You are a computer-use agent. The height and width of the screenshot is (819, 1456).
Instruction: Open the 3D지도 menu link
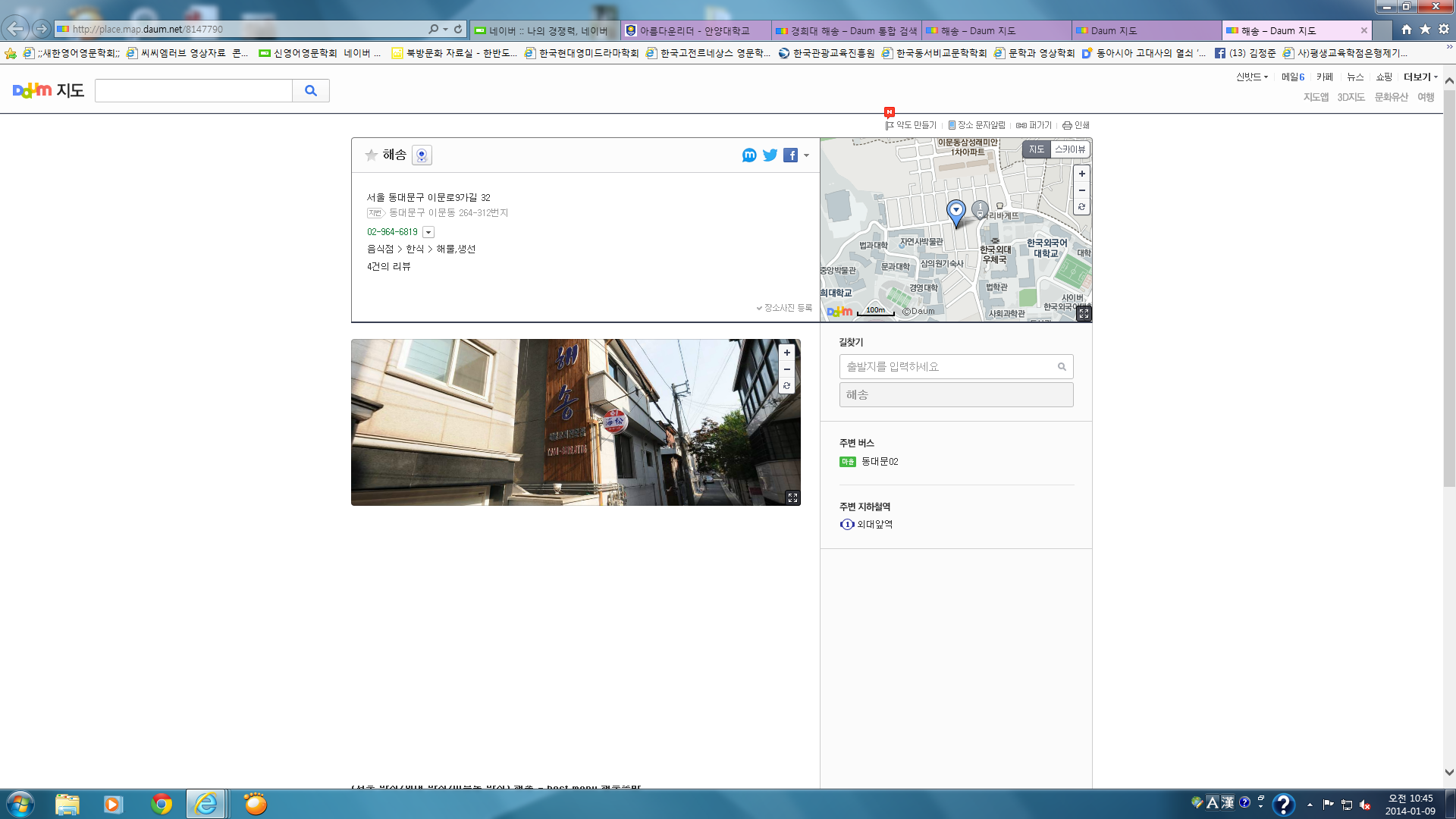[x=1351, y=97]
